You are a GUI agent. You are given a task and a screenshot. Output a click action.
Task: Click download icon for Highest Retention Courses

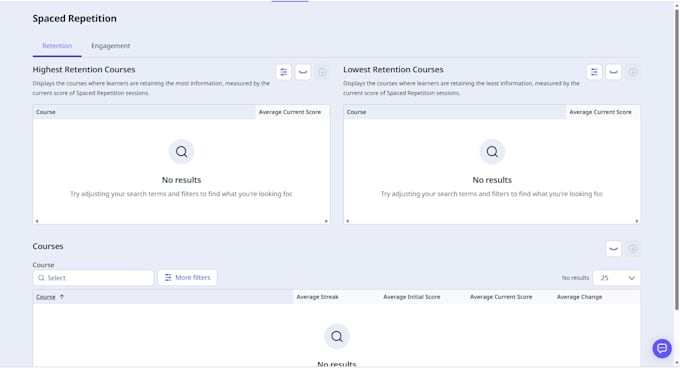pyautogui.click(x=303, y=72)
